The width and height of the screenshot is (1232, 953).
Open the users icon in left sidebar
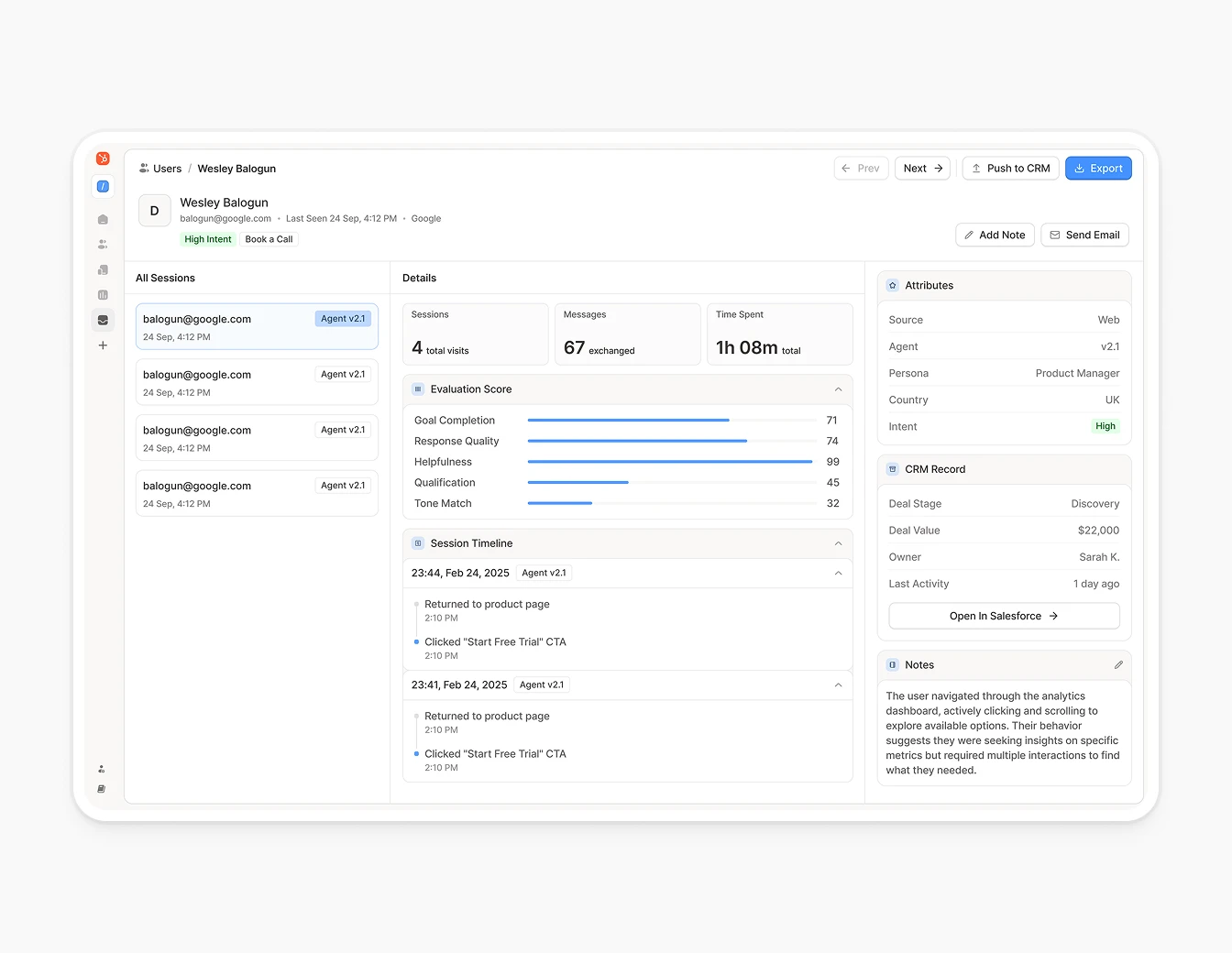(103, 245)
